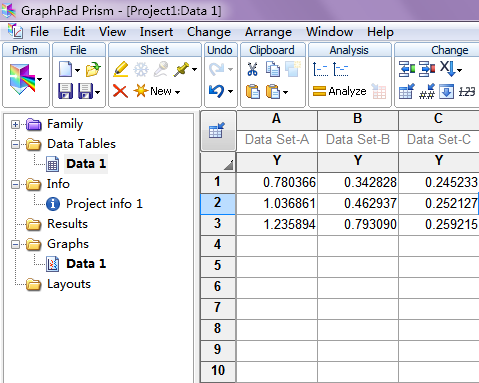
Task: Create a new file with the blank page icon
Action: [65, 69]
